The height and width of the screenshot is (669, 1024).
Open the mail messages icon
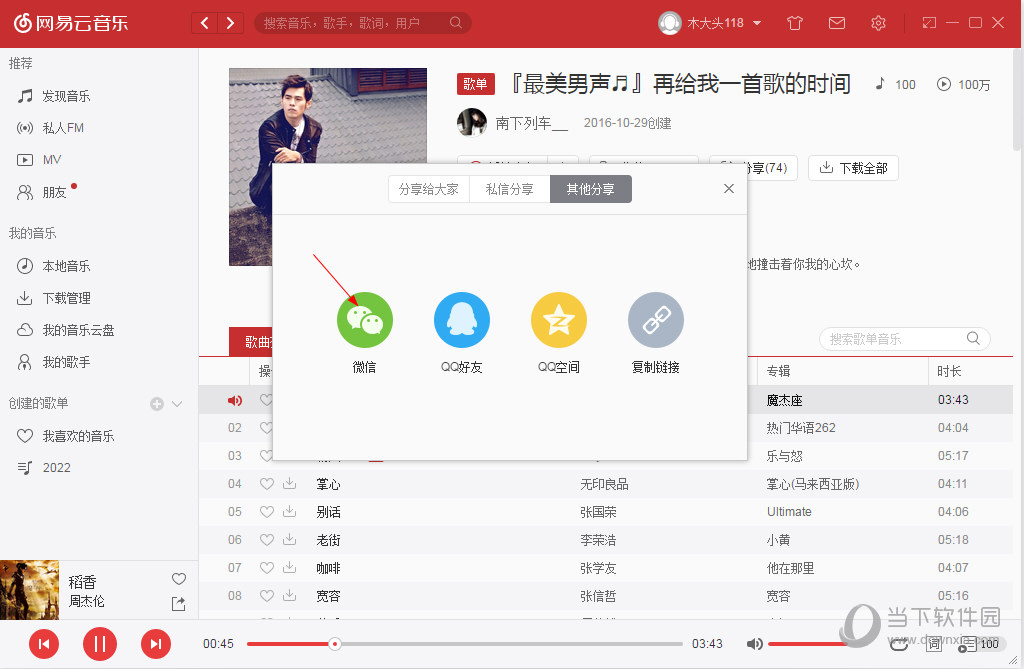point(837,23)
